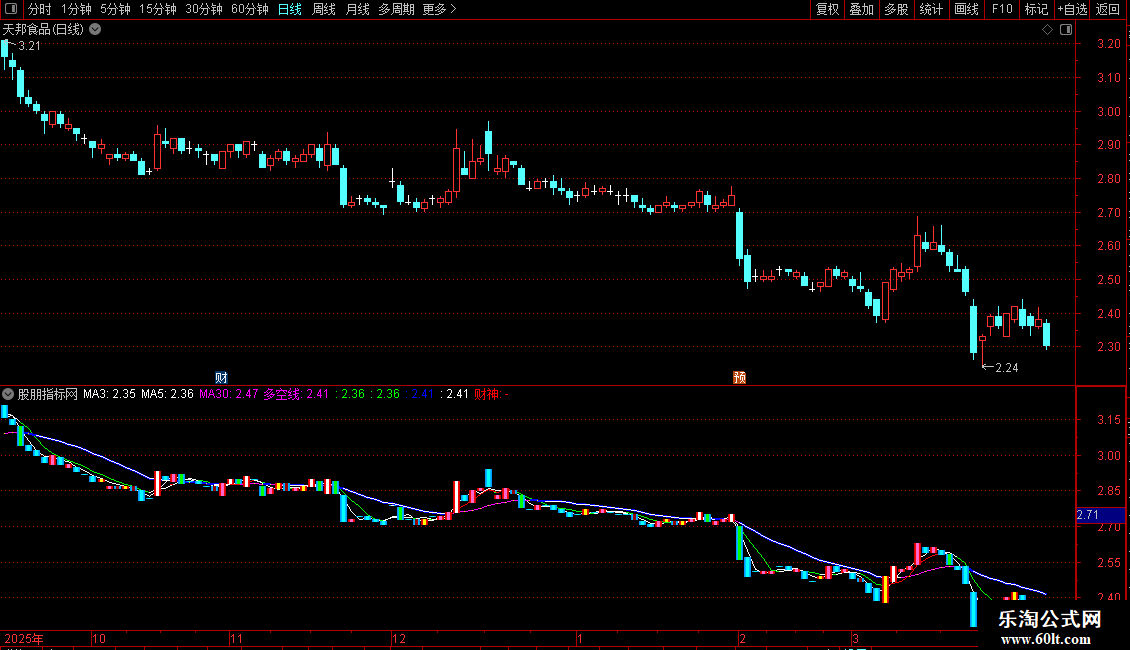Click the 3.21 high price label
1130x650 pixels.
30,46
